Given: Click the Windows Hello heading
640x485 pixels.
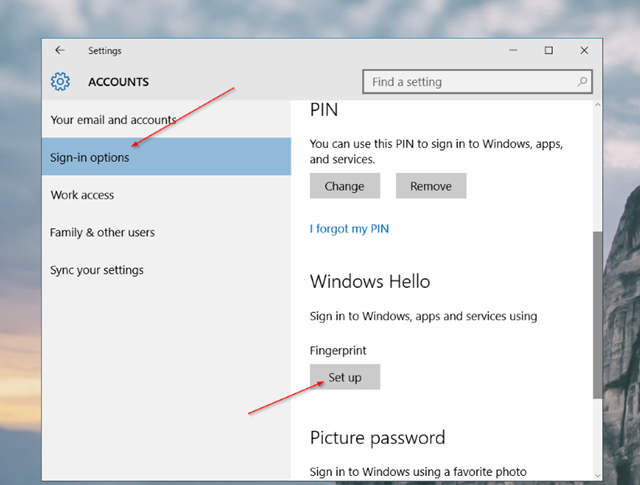Looking at the screenshot, I should coord(370,282).
